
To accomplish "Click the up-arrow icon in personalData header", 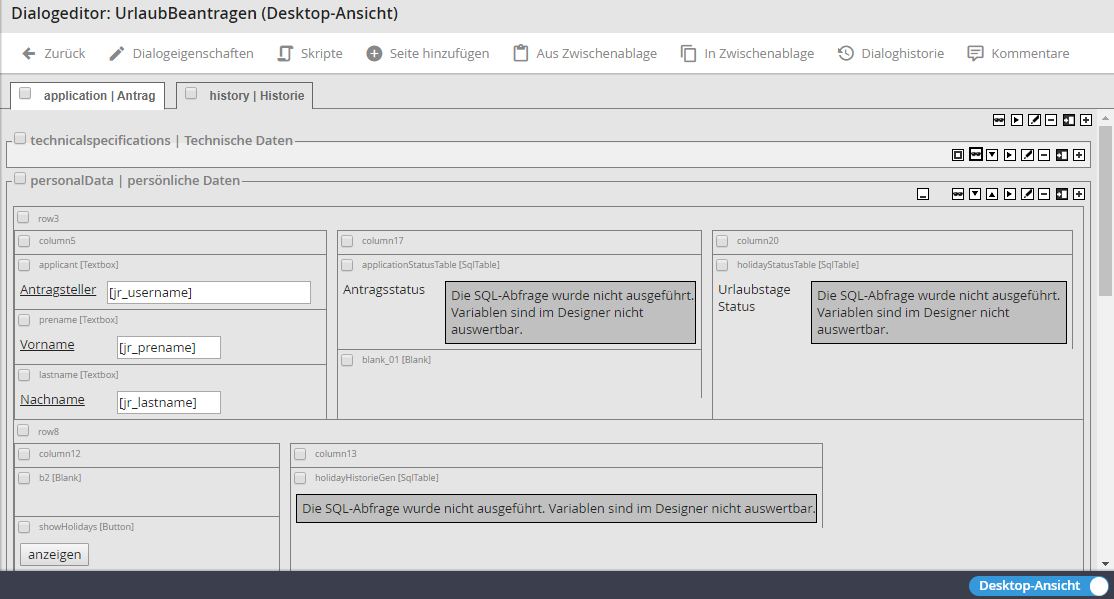I will point(992,194).
